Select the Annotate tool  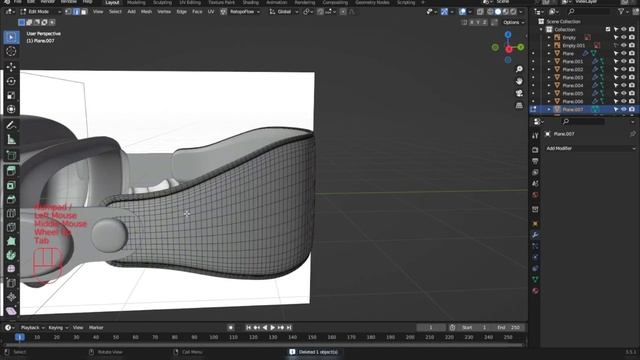pos(11,125)
